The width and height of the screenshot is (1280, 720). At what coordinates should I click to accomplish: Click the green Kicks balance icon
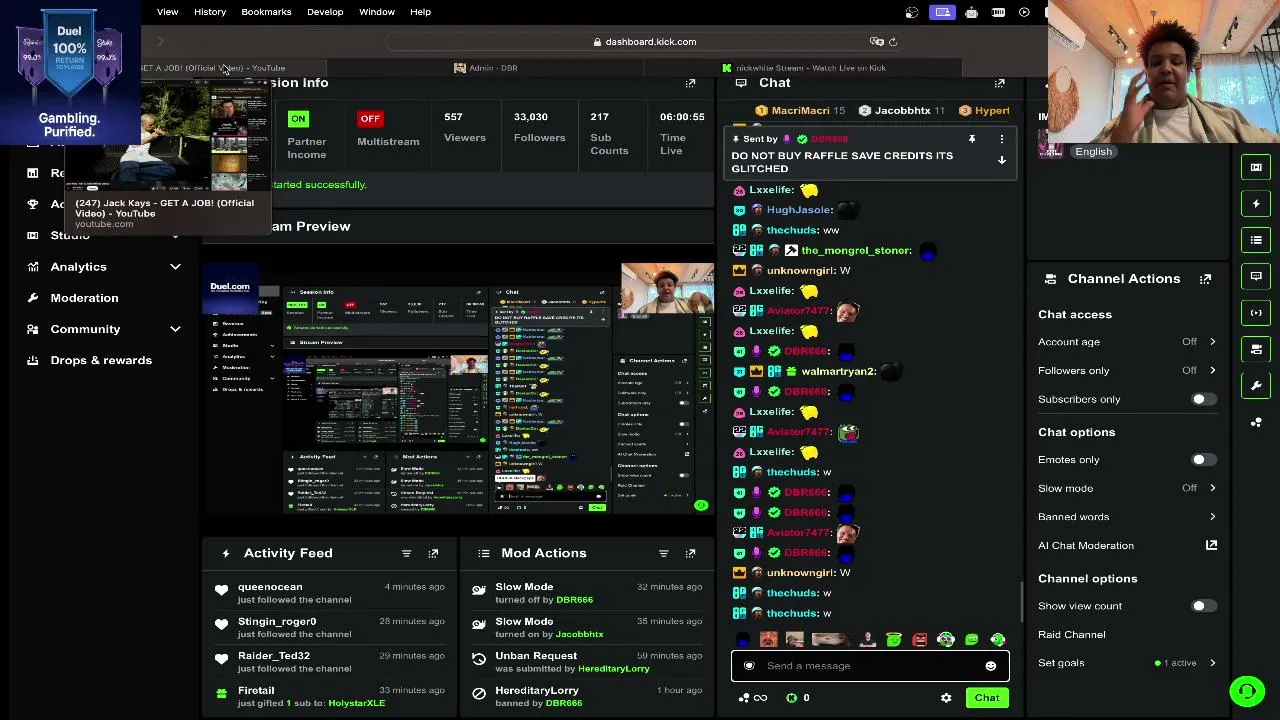(x=791, y=698)
